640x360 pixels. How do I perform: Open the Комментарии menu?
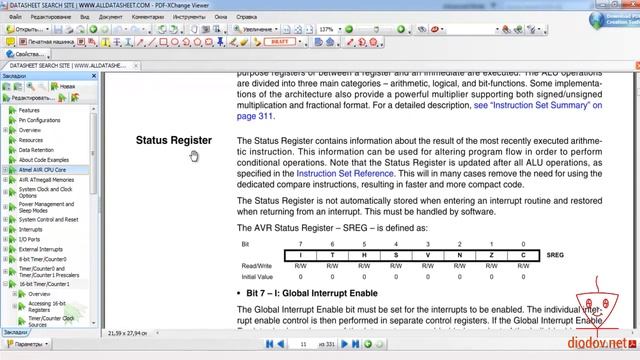148,17
